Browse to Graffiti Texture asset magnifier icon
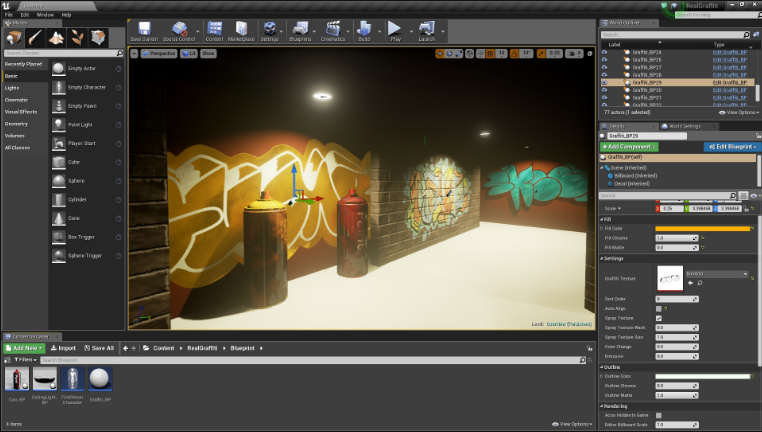The height and width of the screenshot is (432, 762). pos(700,283)
